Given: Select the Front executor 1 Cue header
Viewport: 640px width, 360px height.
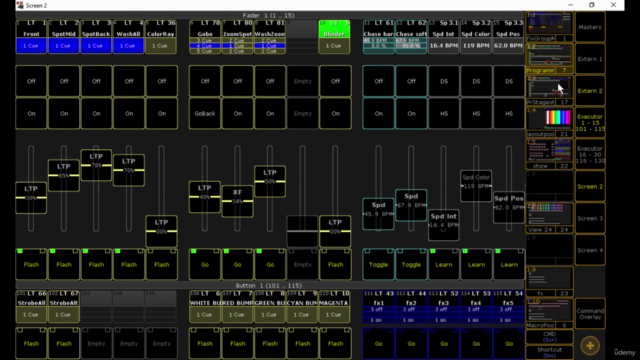Looking at the screenshot, I should (31, 37).
